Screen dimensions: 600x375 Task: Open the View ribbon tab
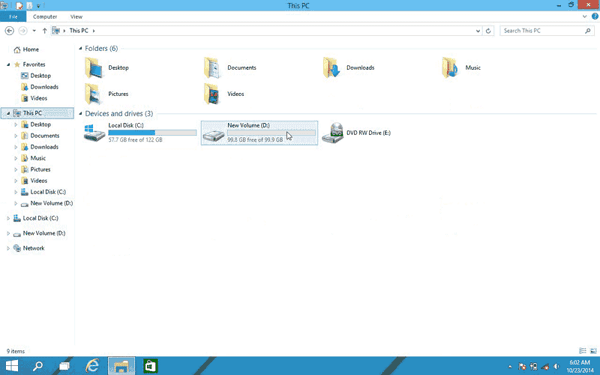(76, 16)
